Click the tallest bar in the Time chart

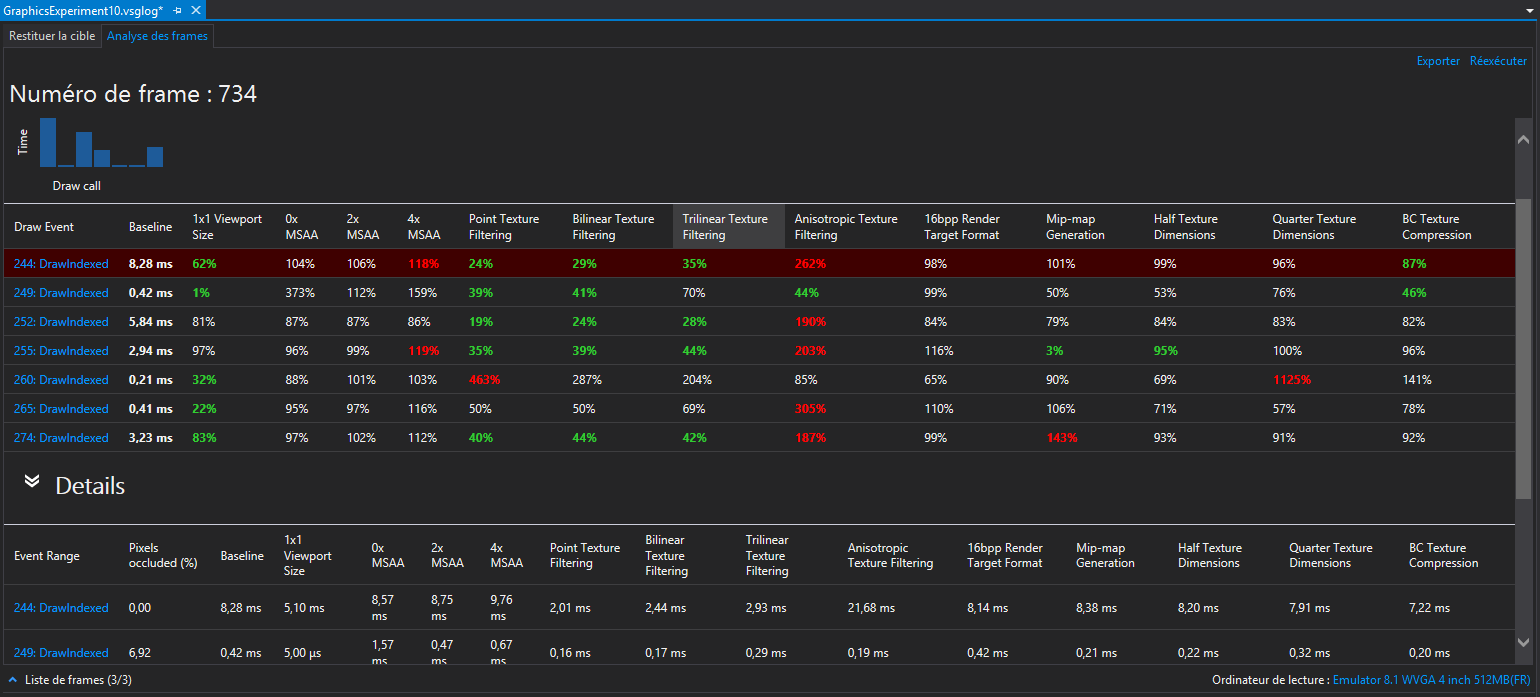click(x=47, y=143)
